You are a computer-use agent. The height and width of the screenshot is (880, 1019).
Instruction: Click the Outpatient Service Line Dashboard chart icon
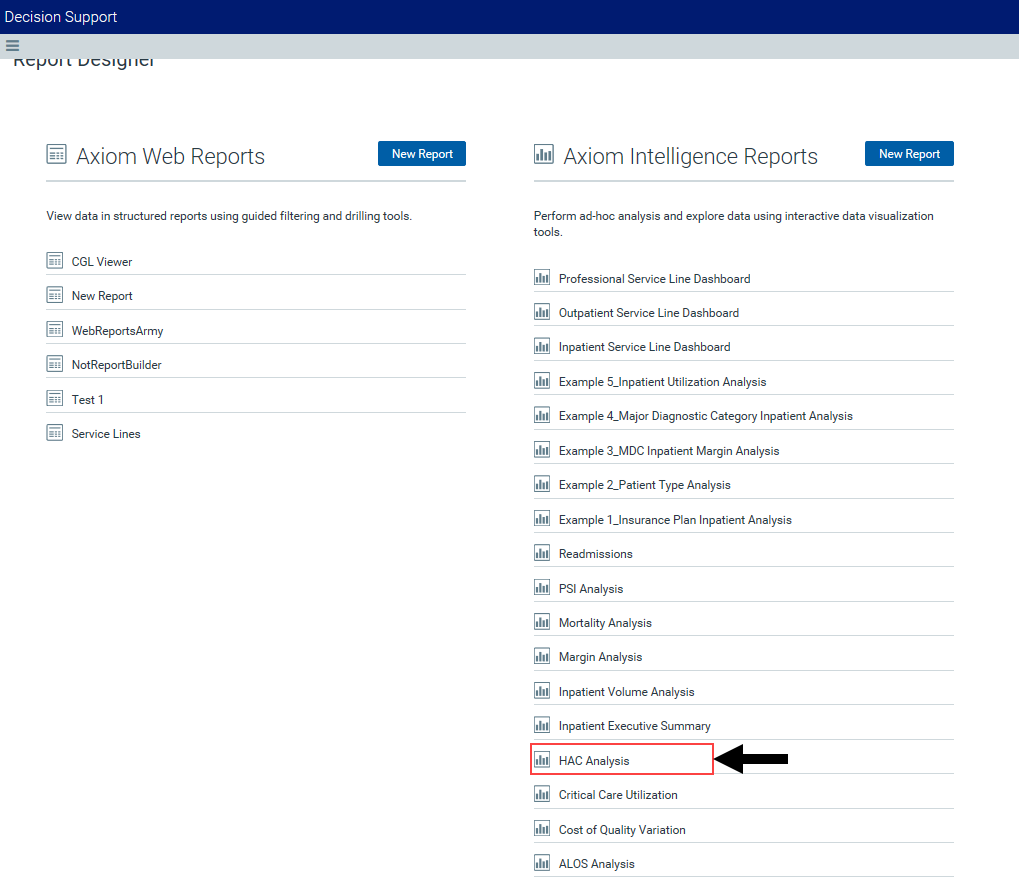pos(542,312)
